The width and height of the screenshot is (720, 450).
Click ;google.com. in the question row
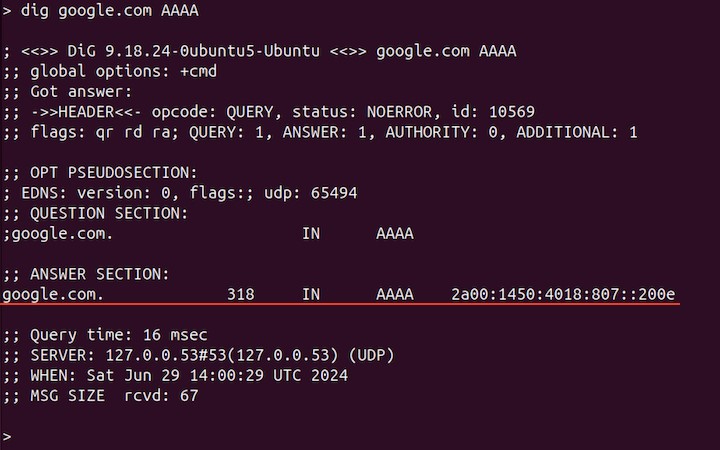point(57,234)
